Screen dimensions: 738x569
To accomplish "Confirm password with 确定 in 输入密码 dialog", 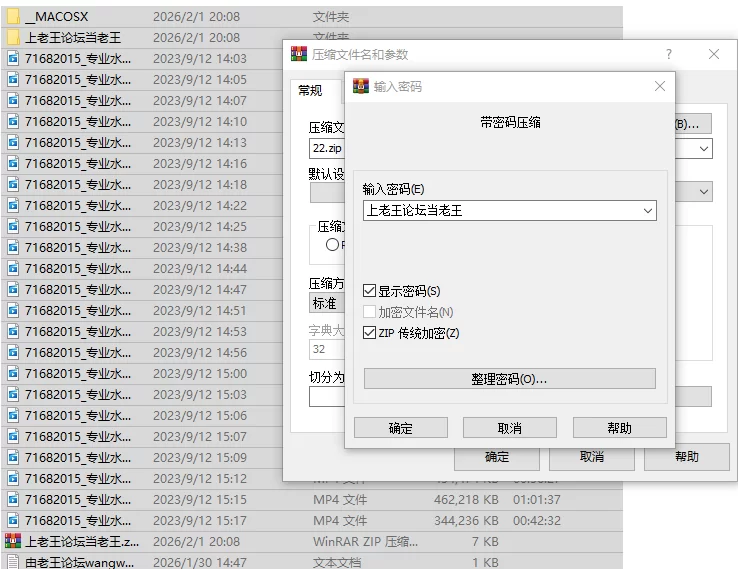I will pyautogui.click(x=401, y=428).
